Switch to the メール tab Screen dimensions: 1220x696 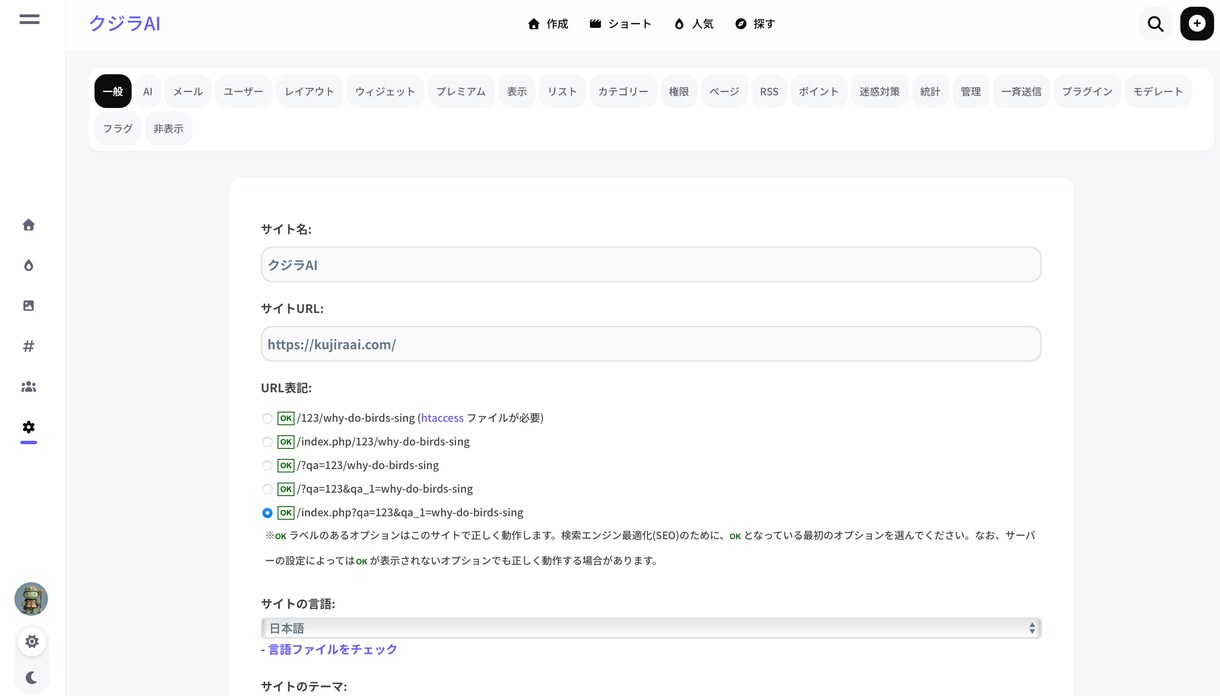[x=188, y=91]
